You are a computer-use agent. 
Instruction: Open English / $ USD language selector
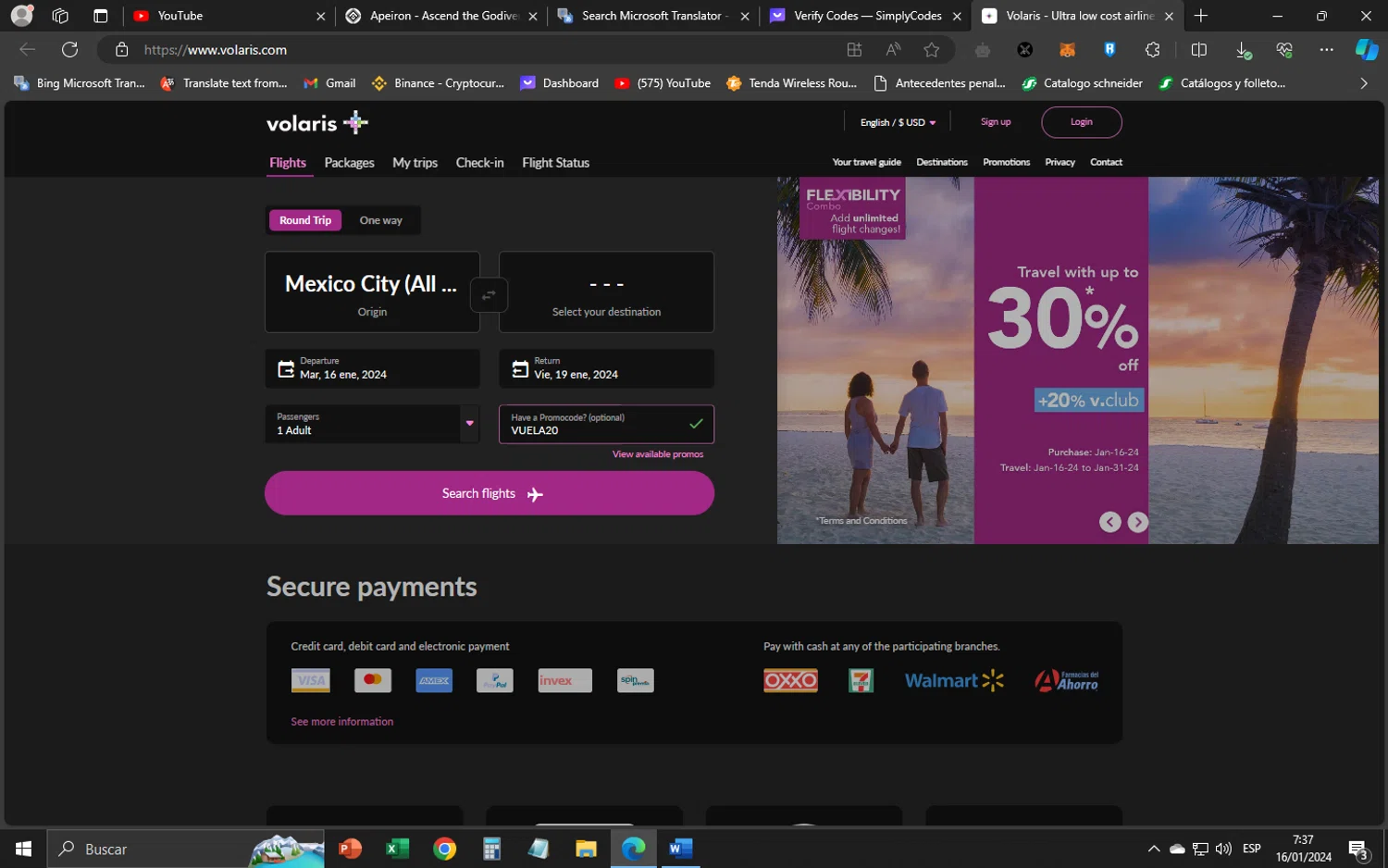[x=898, y=122]
